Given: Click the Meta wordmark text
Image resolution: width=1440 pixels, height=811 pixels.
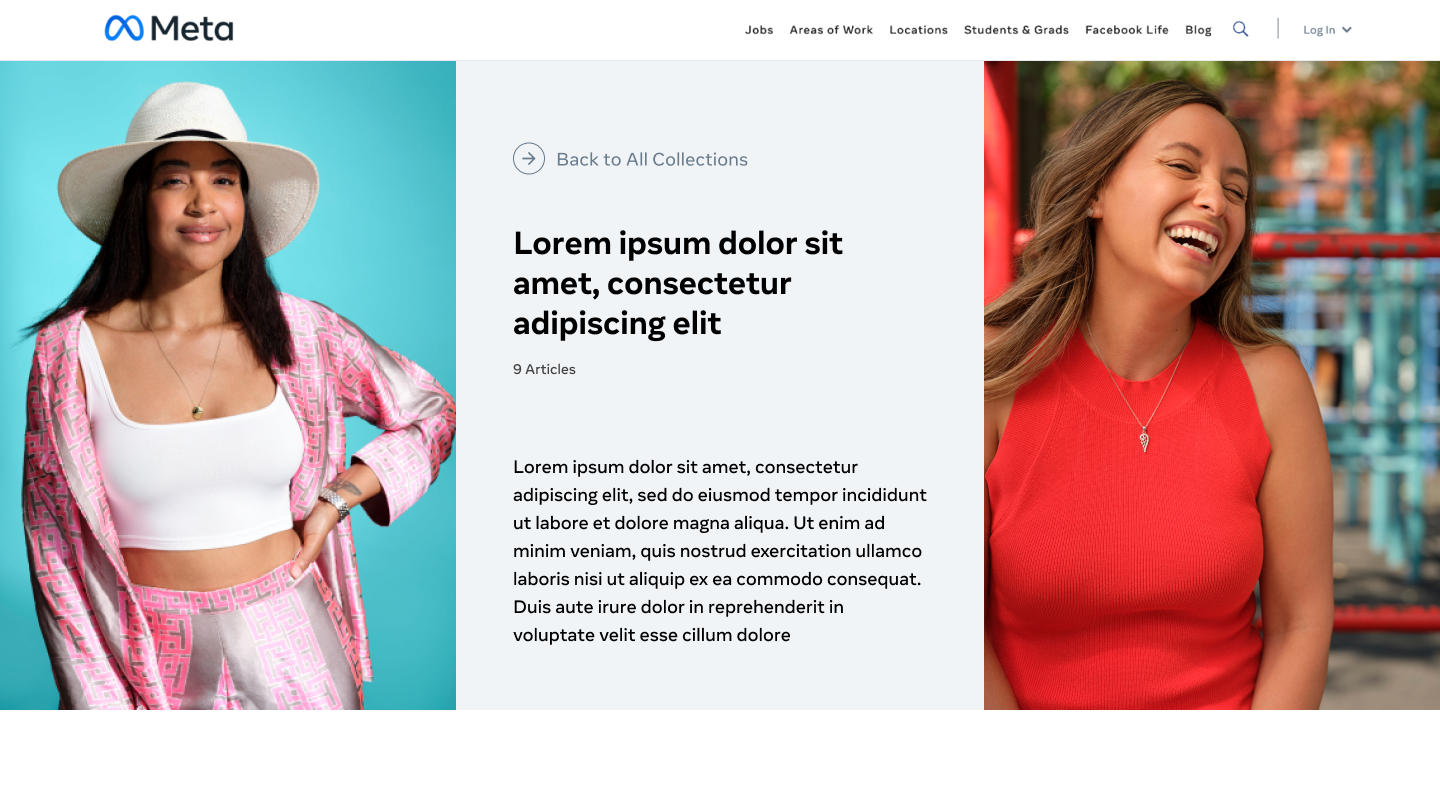Looking at the screenshot, I should coord(192,29).
